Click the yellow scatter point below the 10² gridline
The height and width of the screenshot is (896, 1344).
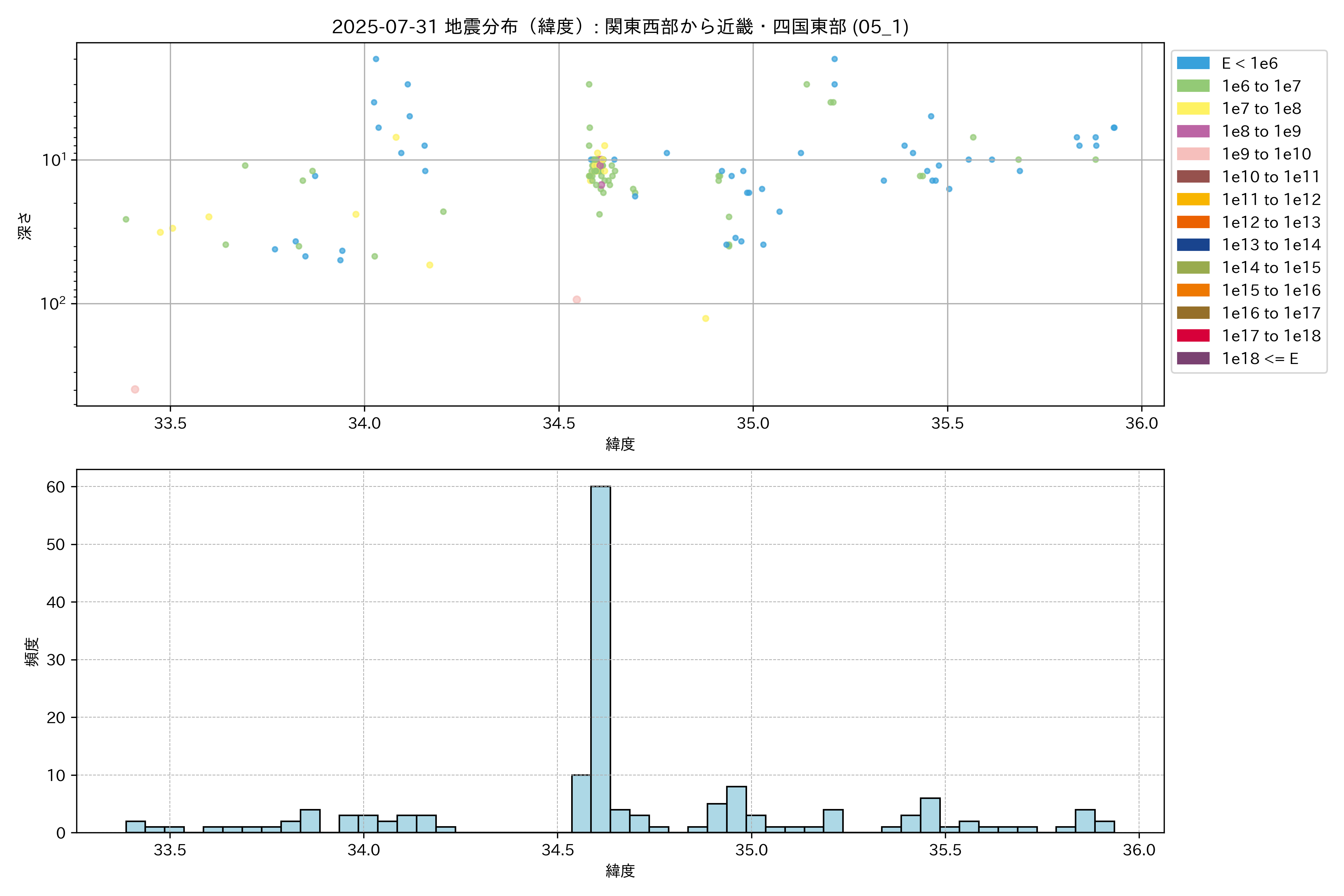click(705, 318)
